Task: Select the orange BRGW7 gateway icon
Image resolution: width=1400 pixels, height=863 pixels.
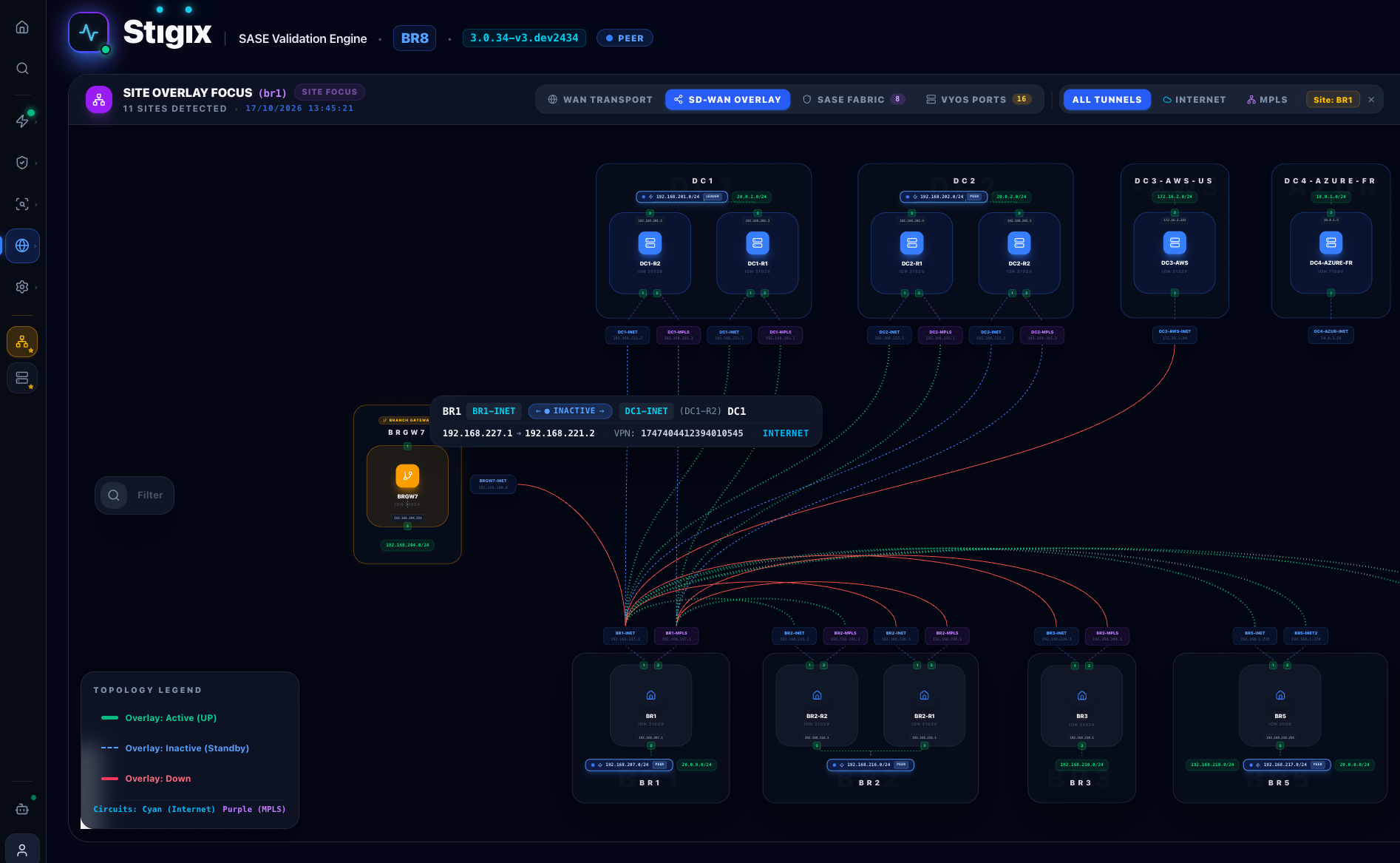Action: [407, 476]
